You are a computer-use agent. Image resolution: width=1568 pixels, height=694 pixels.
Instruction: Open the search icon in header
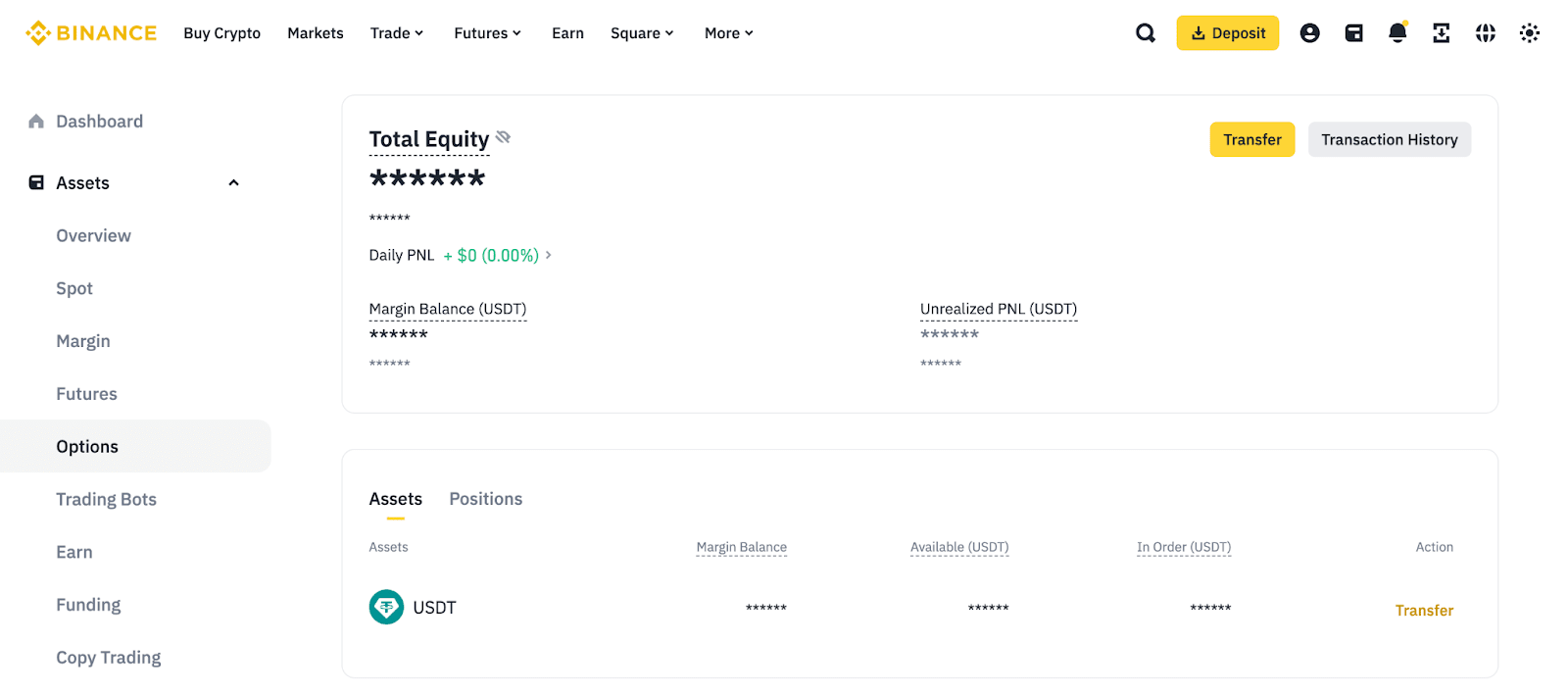(1145, 33)
